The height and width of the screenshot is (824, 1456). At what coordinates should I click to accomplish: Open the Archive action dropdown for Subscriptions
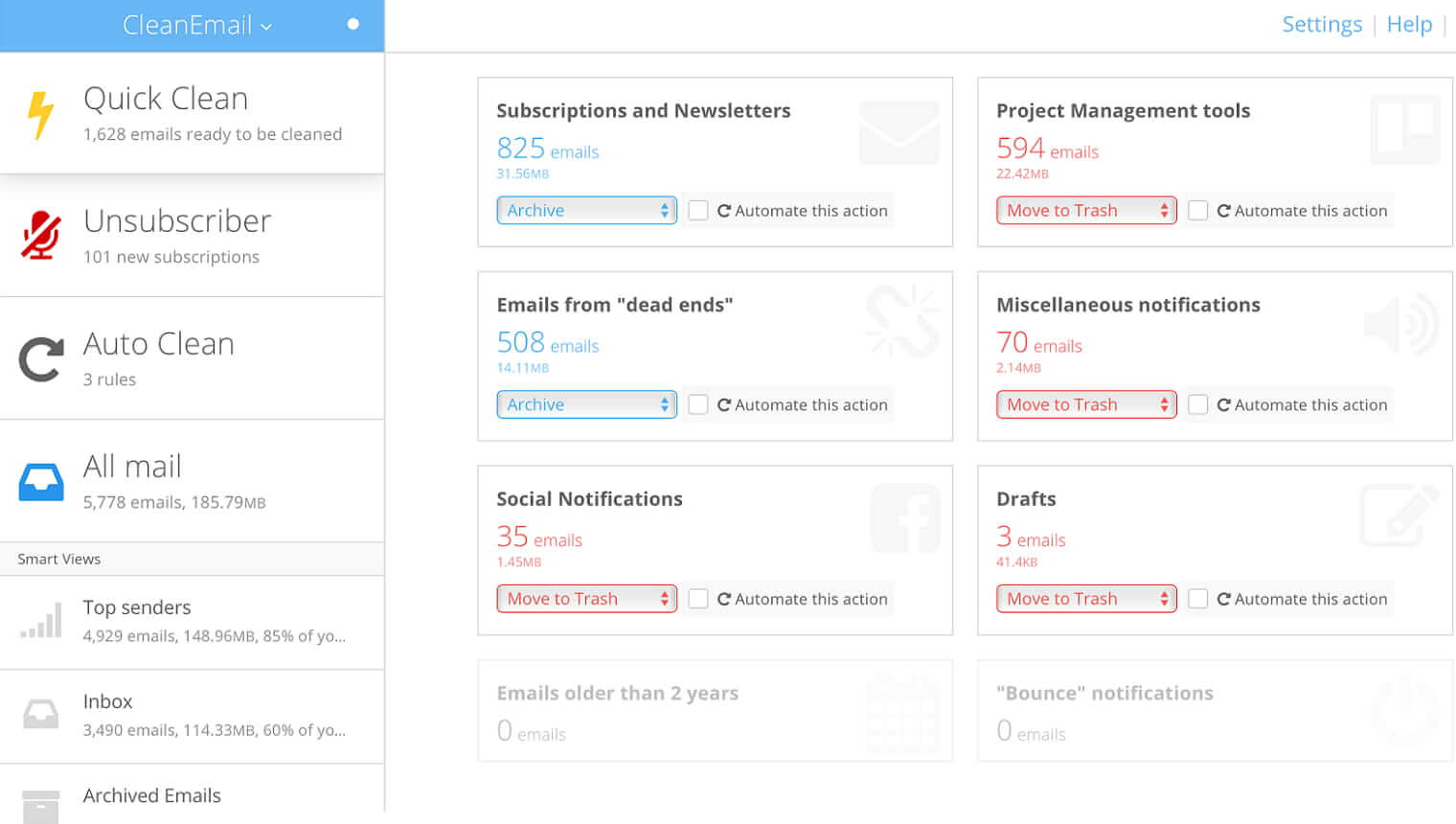point(586,210)
